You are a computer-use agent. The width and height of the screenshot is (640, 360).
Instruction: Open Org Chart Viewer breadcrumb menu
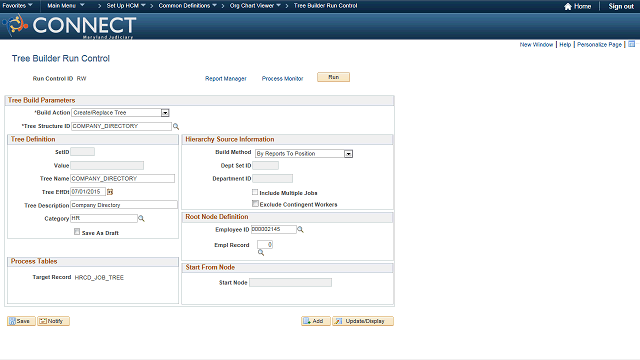pos(255,6)
